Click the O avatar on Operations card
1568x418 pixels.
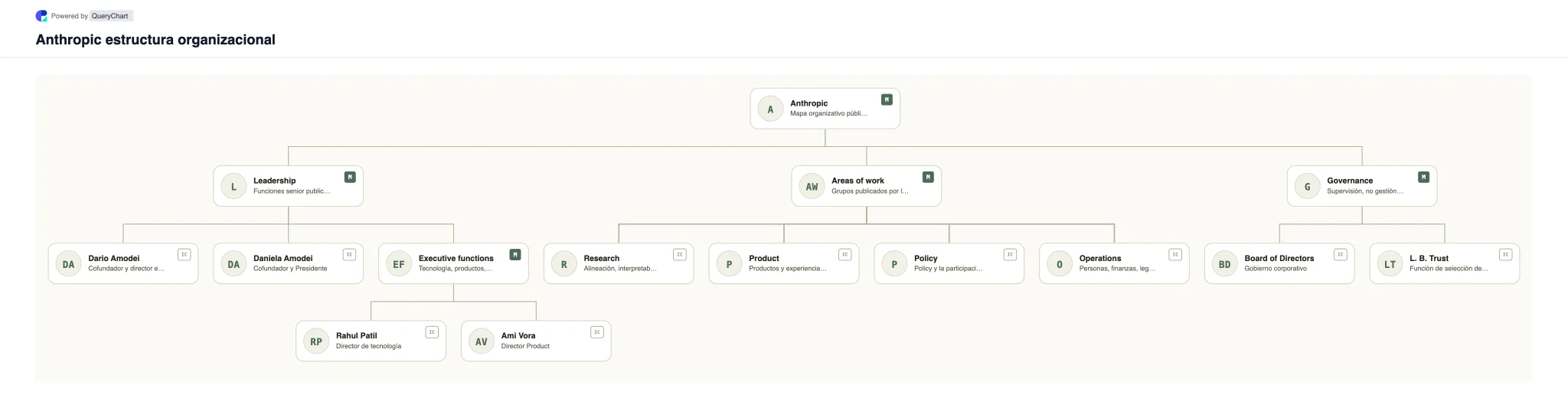[x=1060, y=264]
